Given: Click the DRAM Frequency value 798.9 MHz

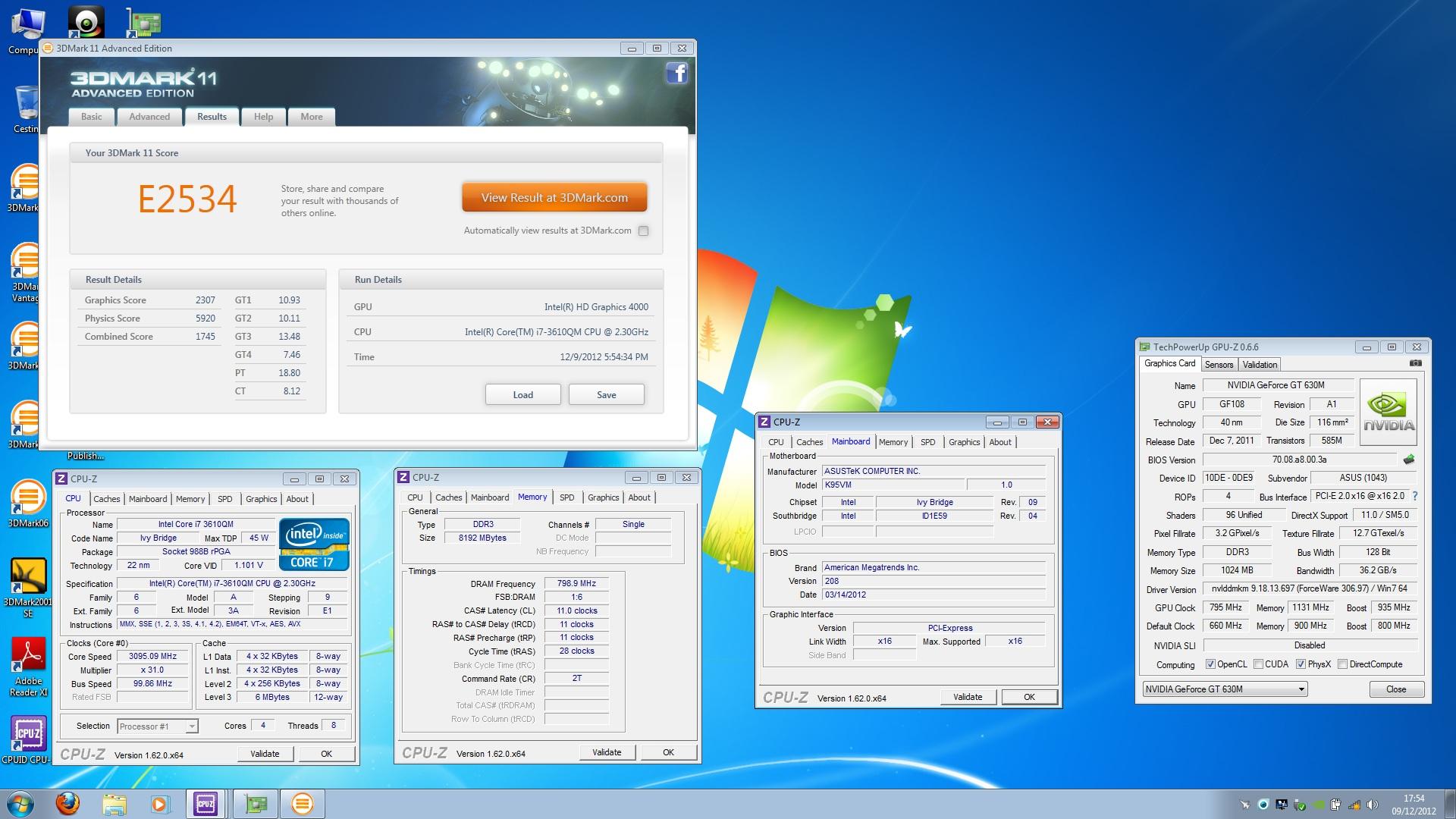Looking at the screenshot, I should pos(576,584).
